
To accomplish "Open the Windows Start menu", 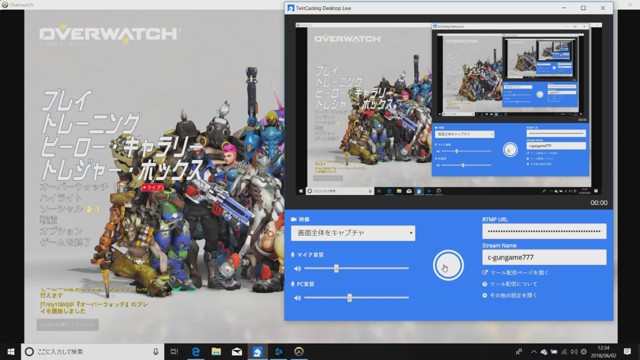I will [11, 351].
